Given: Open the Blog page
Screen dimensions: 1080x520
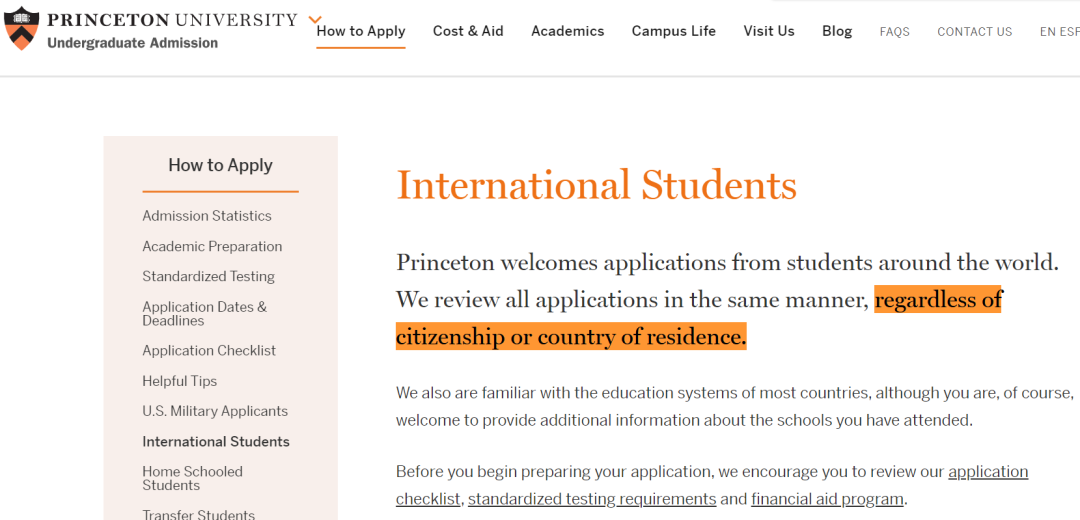Looking at the screenshot, I should point(837,31).
